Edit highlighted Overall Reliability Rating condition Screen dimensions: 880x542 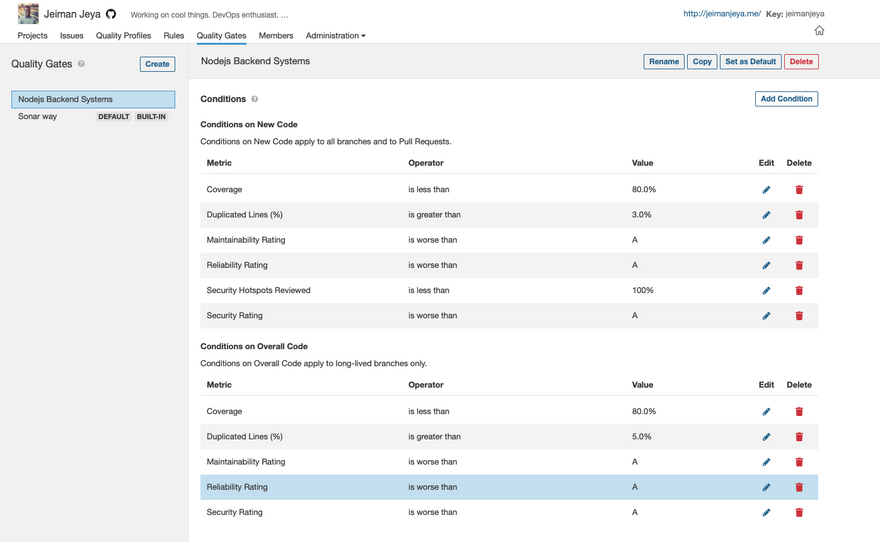click(x=766, y=488)
